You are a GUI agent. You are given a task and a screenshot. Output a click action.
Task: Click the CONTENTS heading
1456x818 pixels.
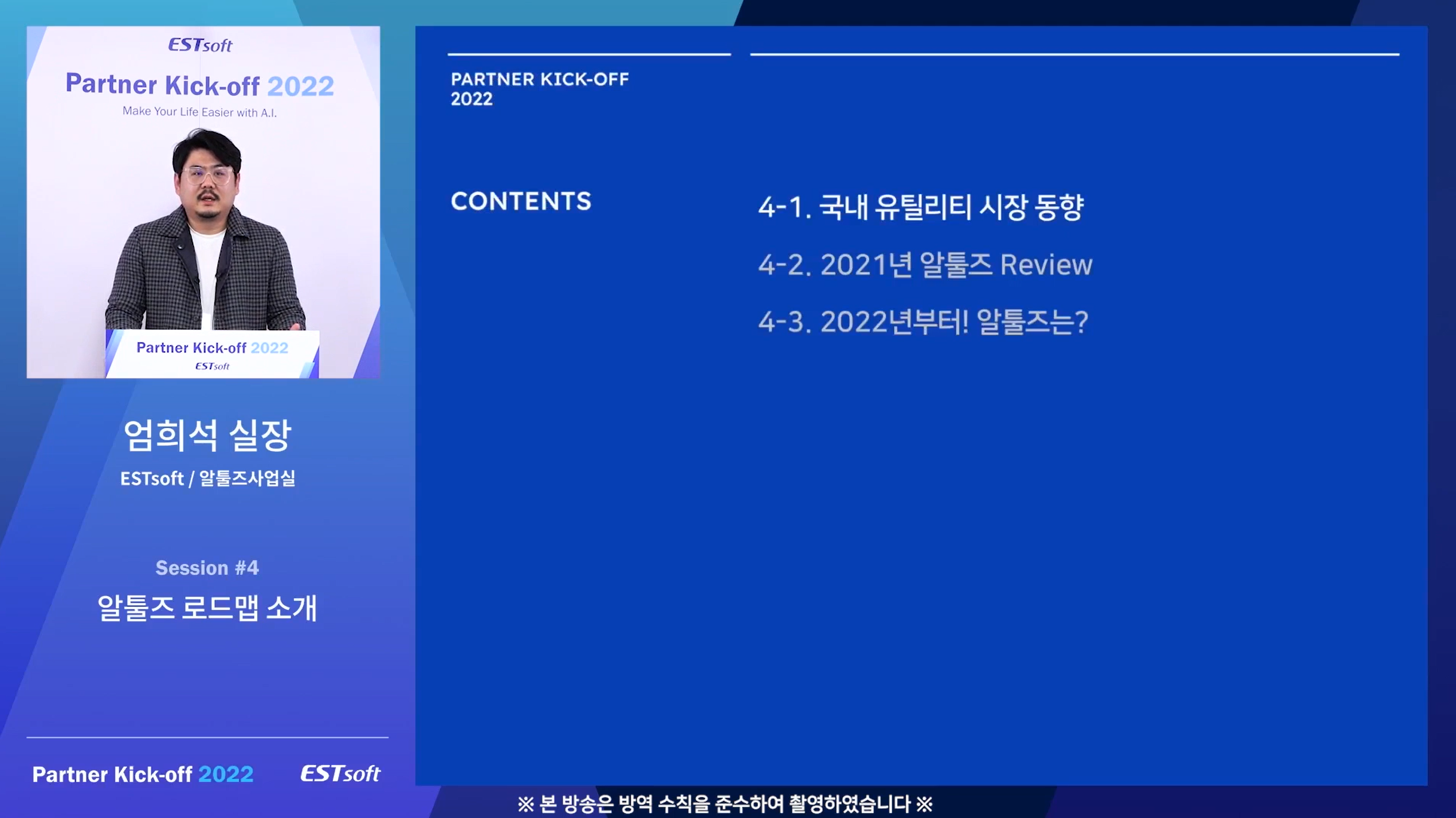click(x=520, y=201)
